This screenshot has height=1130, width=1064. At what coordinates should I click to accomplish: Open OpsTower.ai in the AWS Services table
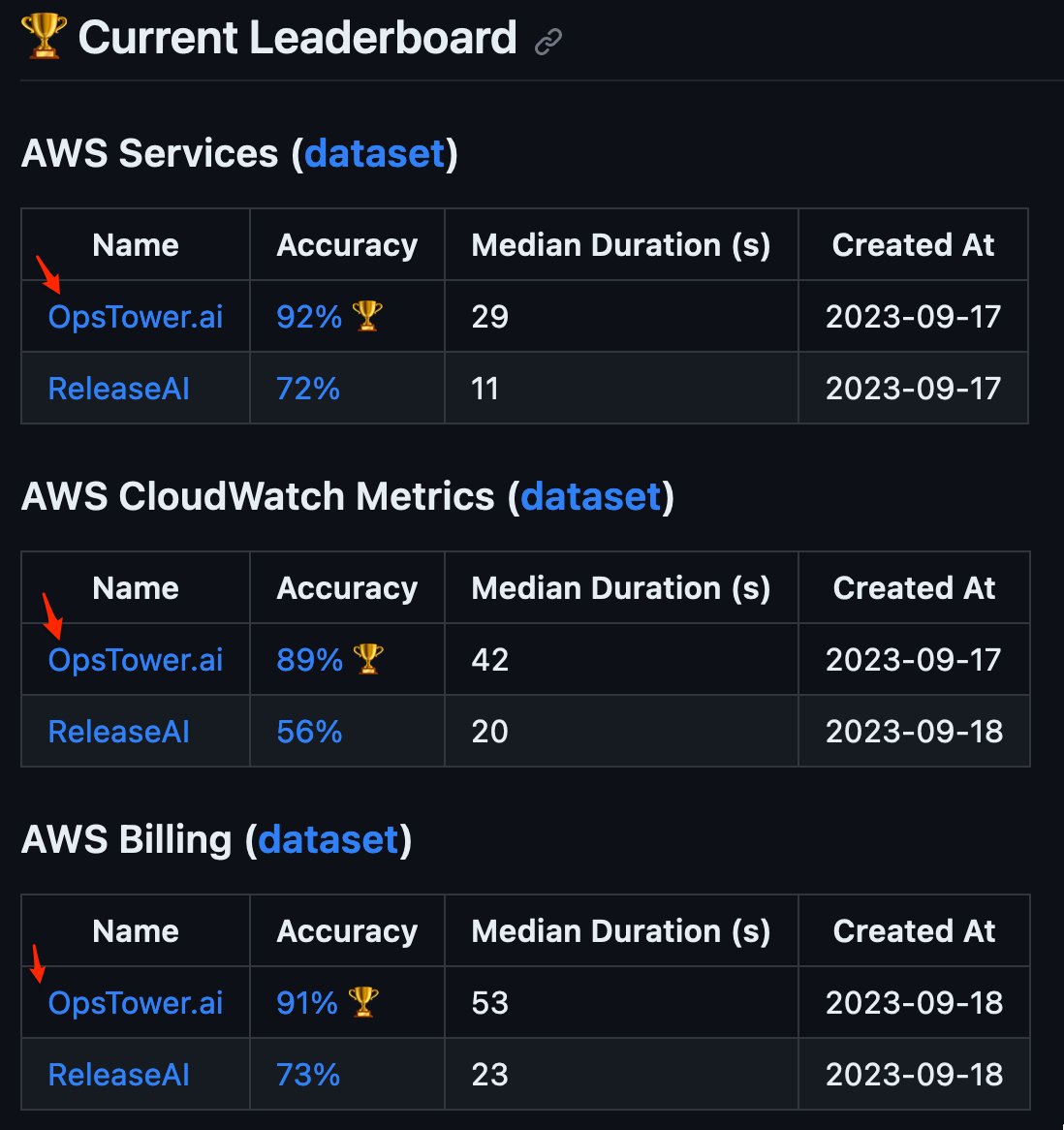click(136, 317)
